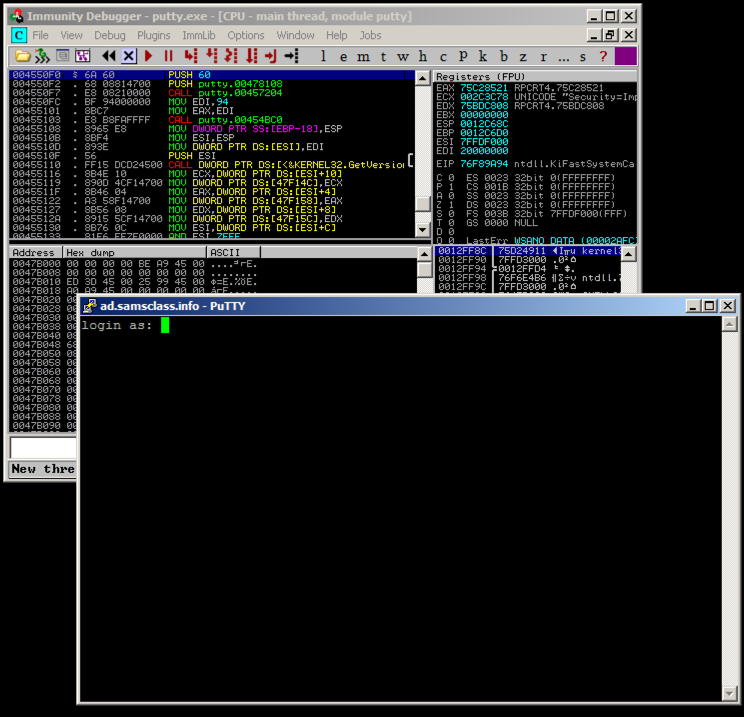Open the Options menu

coord(245,36)
